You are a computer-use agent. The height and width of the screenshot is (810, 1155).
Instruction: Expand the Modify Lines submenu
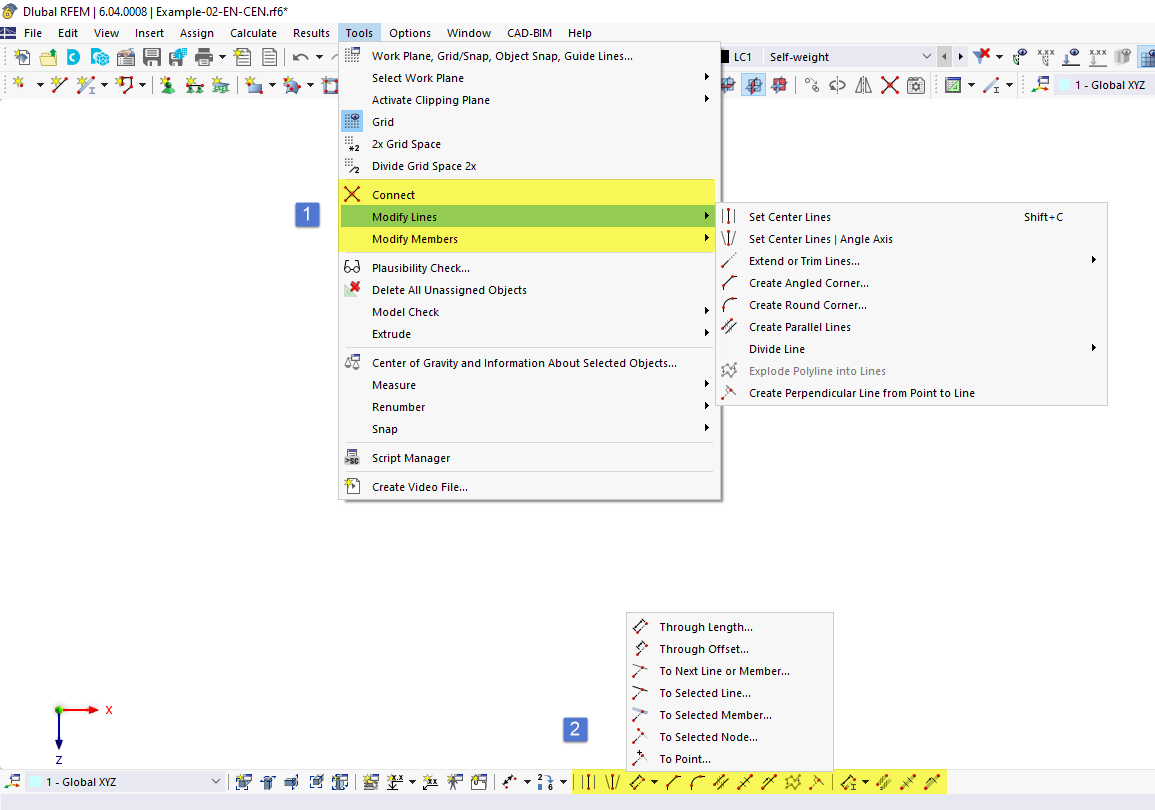[x=406, y=216]
